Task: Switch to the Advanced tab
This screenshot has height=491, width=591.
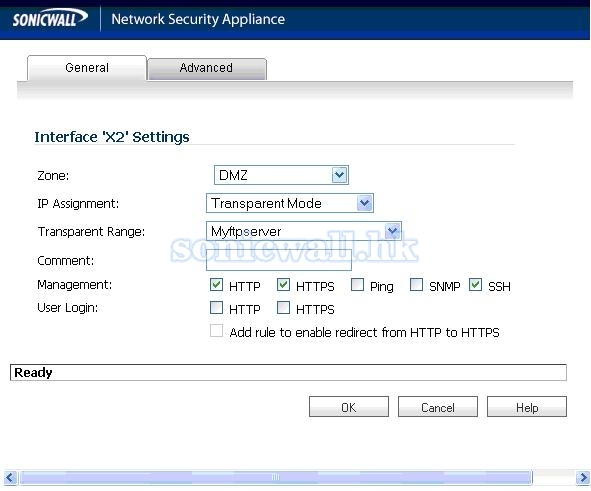Action: point(207,69)
